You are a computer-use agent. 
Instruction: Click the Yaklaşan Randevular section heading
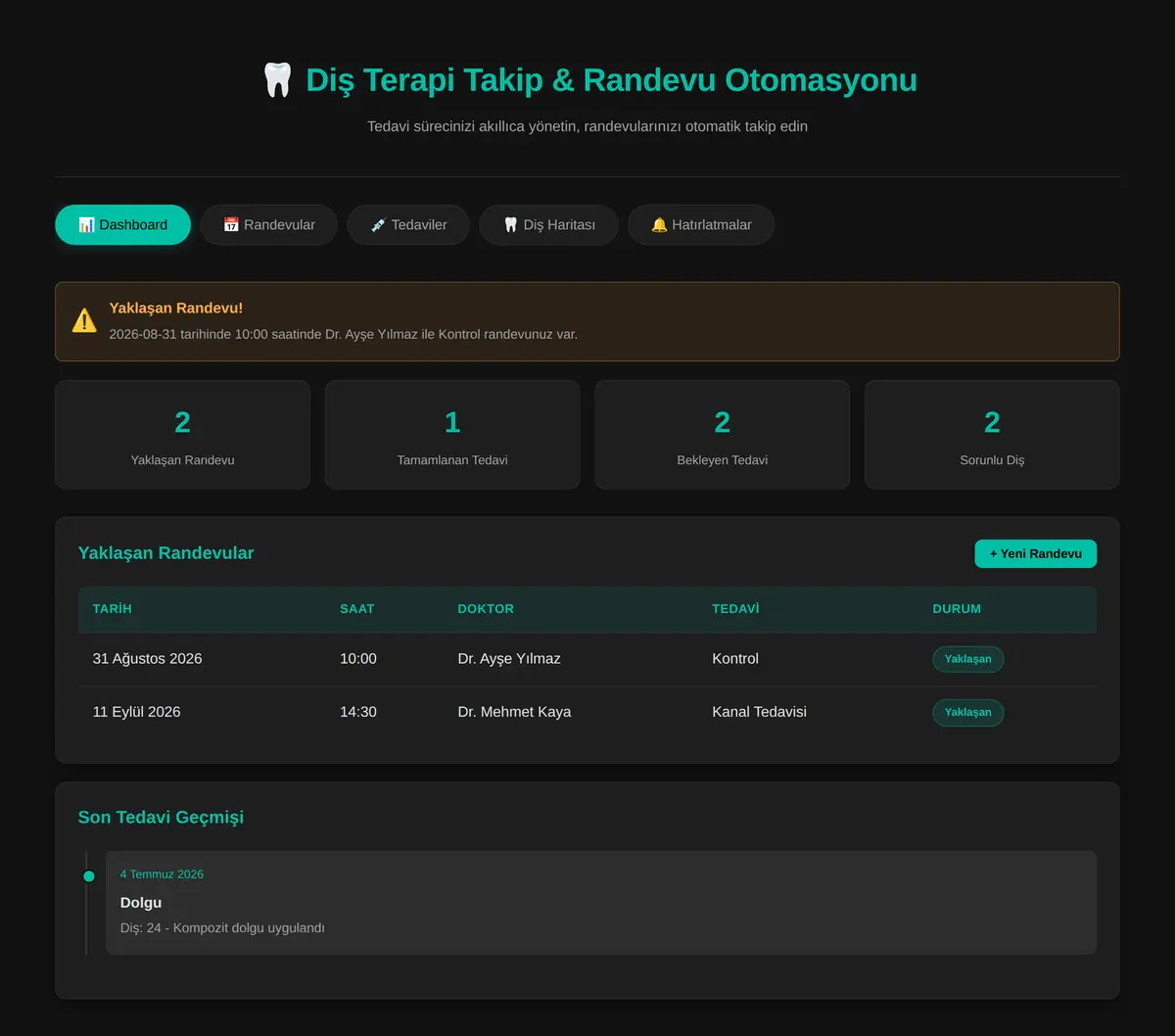[165, 553]
